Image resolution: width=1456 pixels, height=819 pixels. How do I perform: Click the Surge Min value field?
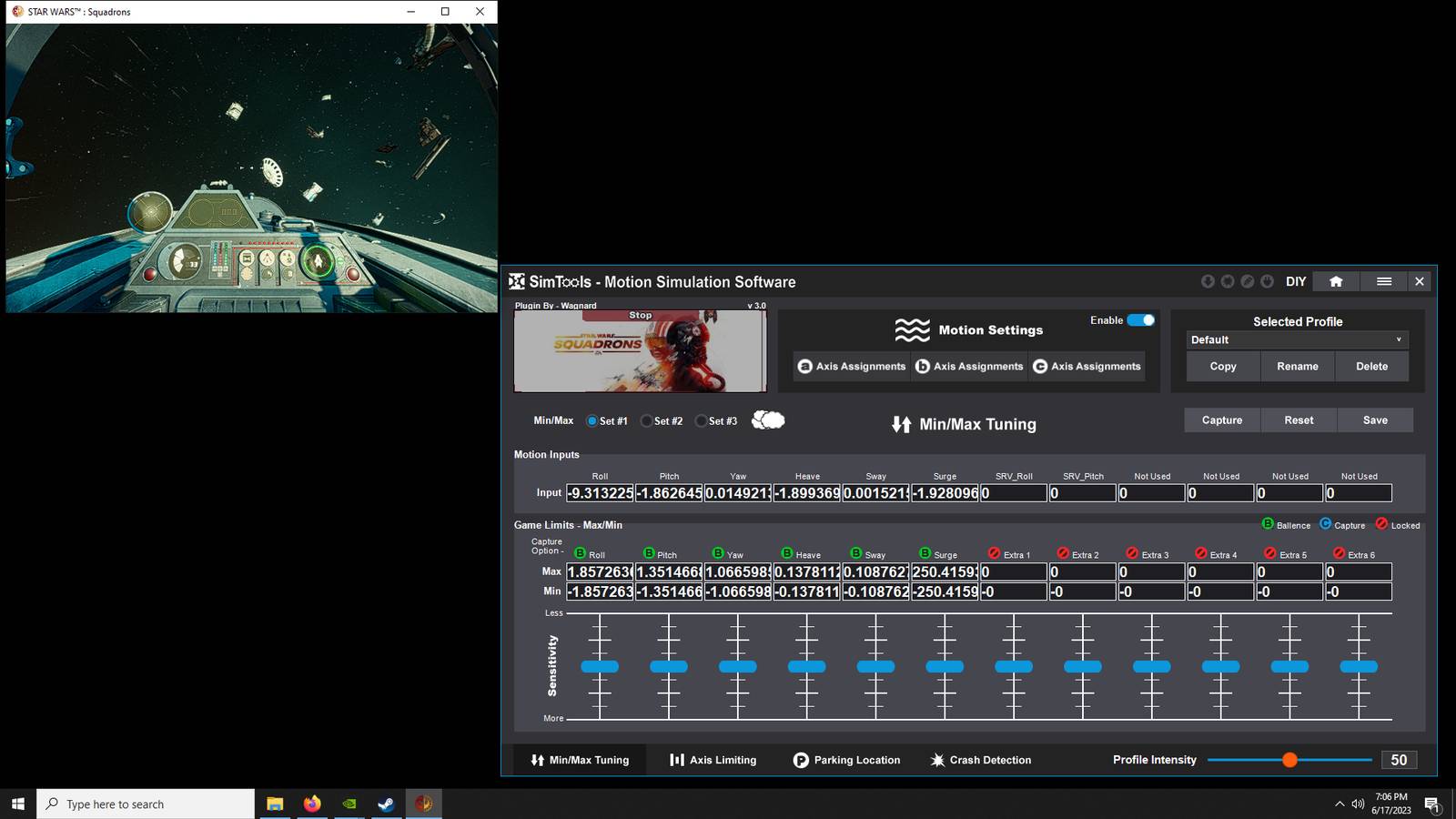pyautogui.click(x=945, y=591)
